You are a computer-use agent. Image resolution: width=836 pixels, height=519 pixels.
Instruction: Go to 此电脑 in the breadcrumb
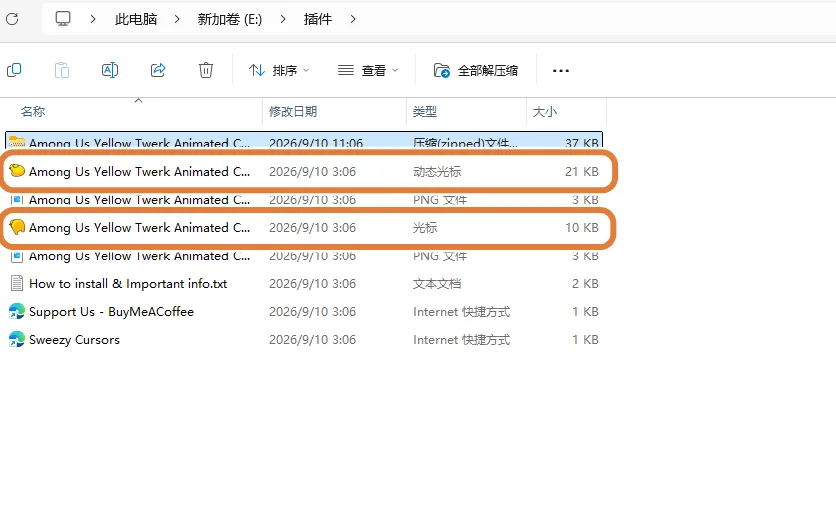tap(136, 19)
